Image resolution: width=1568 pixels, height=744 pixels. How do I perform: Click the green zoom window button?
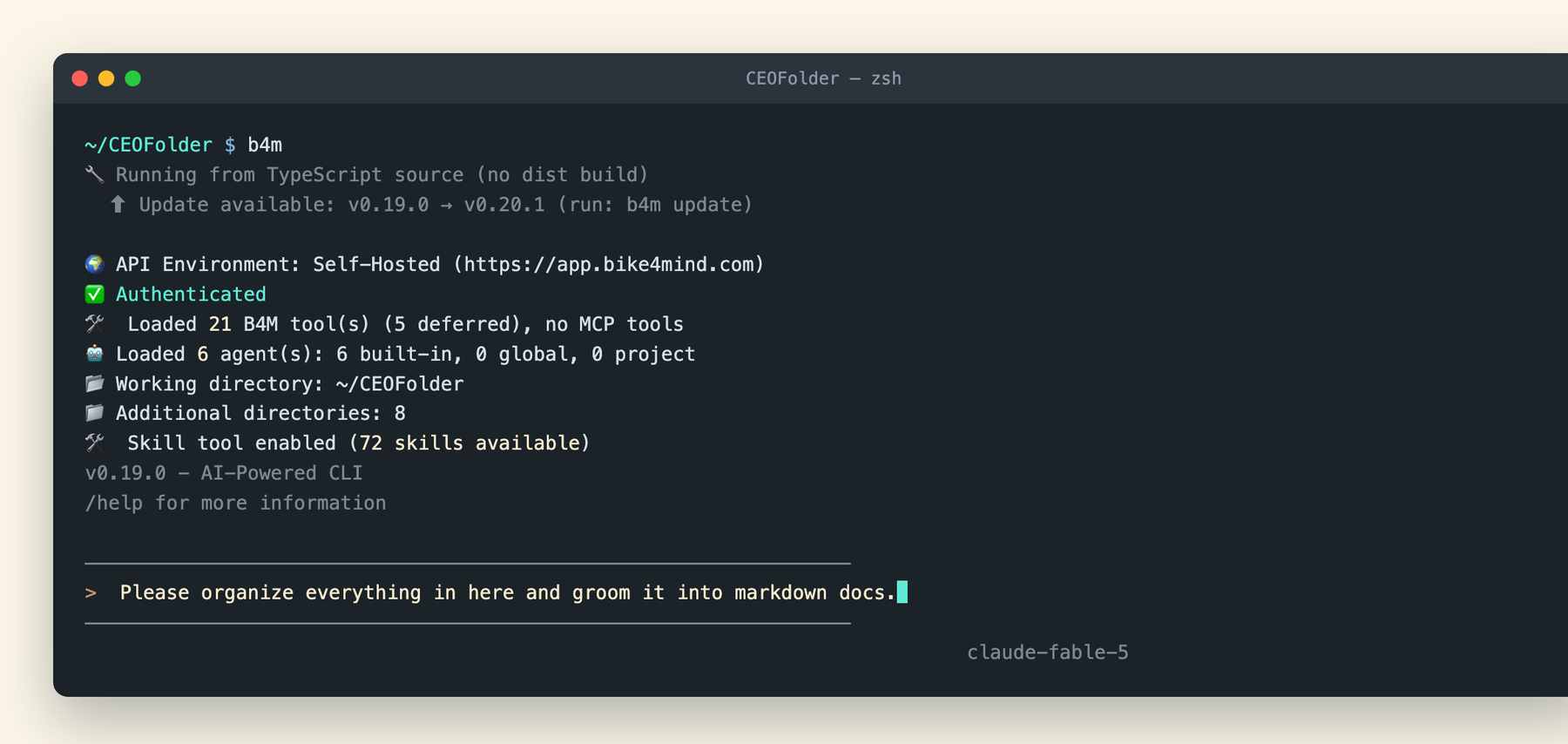[133, 78]
